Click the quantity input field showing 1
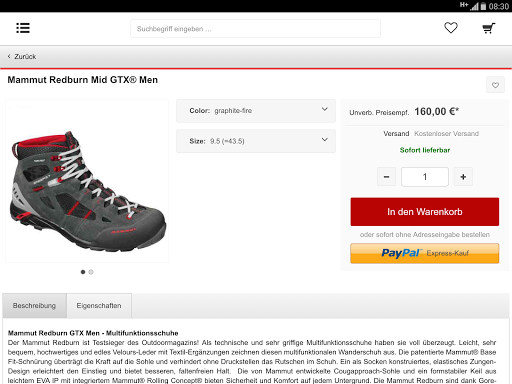Screen dimensions: 512x384 (425, 177)
